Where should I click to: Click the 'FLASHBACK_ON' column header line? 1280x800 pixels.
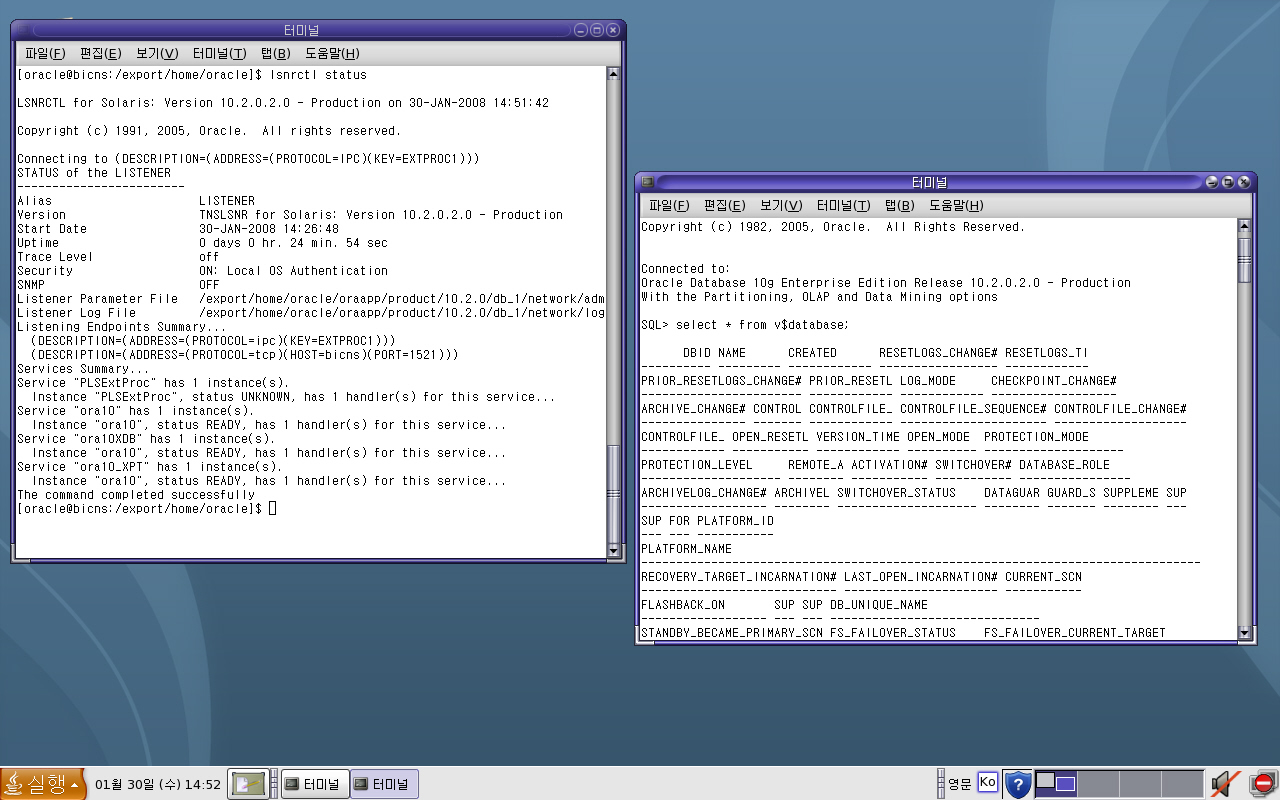click(x=784, y=605)
